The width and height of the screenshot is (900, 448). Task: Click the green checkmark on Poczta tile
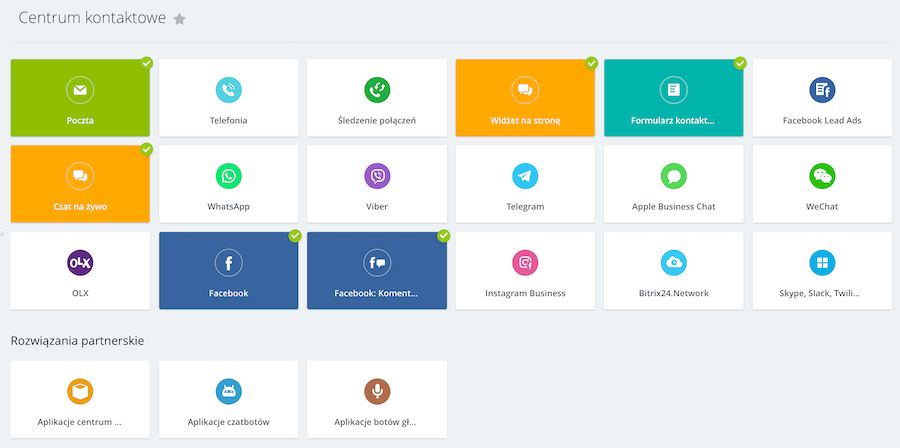146,63
